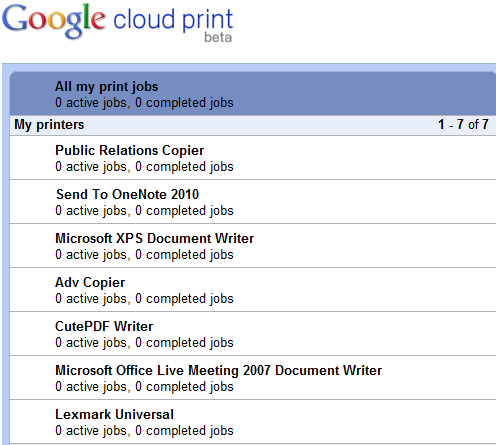Click the My printers section header
Viewport: 496px width, 445px height.
(x=49, y=125)
